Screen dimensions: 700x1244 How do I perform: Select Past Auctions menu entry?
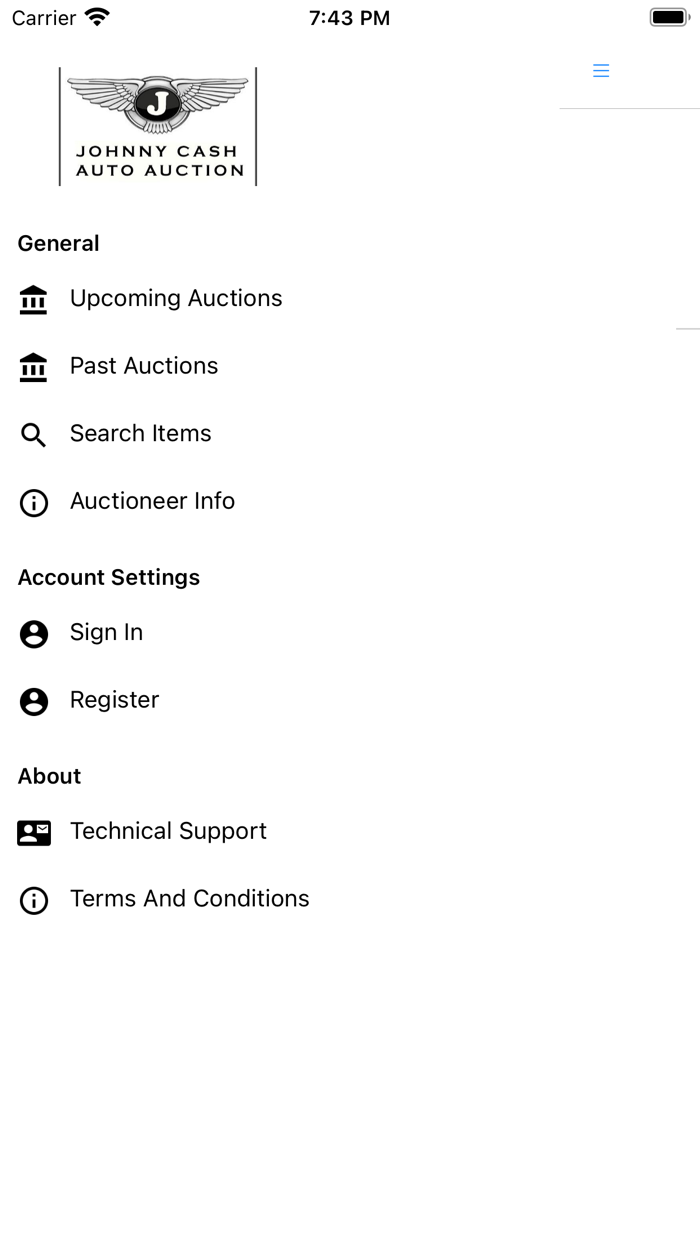click(143, 366)
